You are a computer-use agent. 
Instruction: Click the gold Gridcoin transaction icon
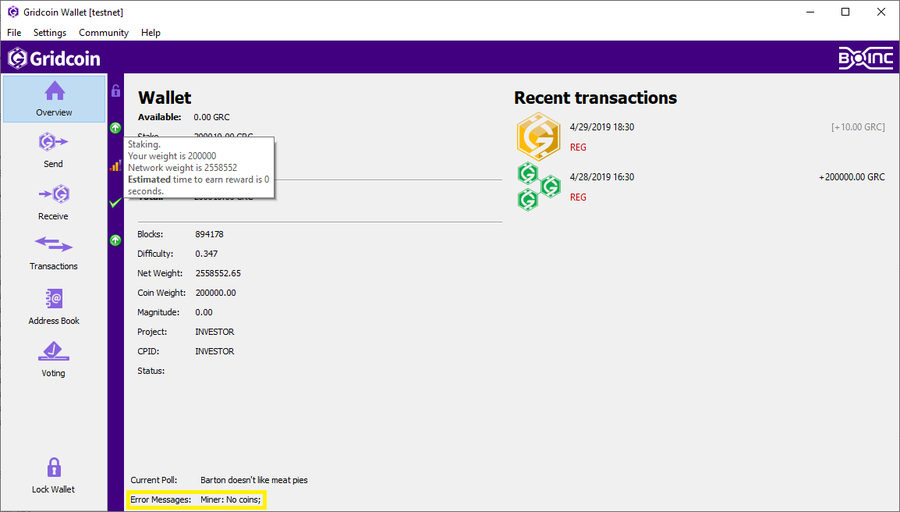(x=538, y=137)
